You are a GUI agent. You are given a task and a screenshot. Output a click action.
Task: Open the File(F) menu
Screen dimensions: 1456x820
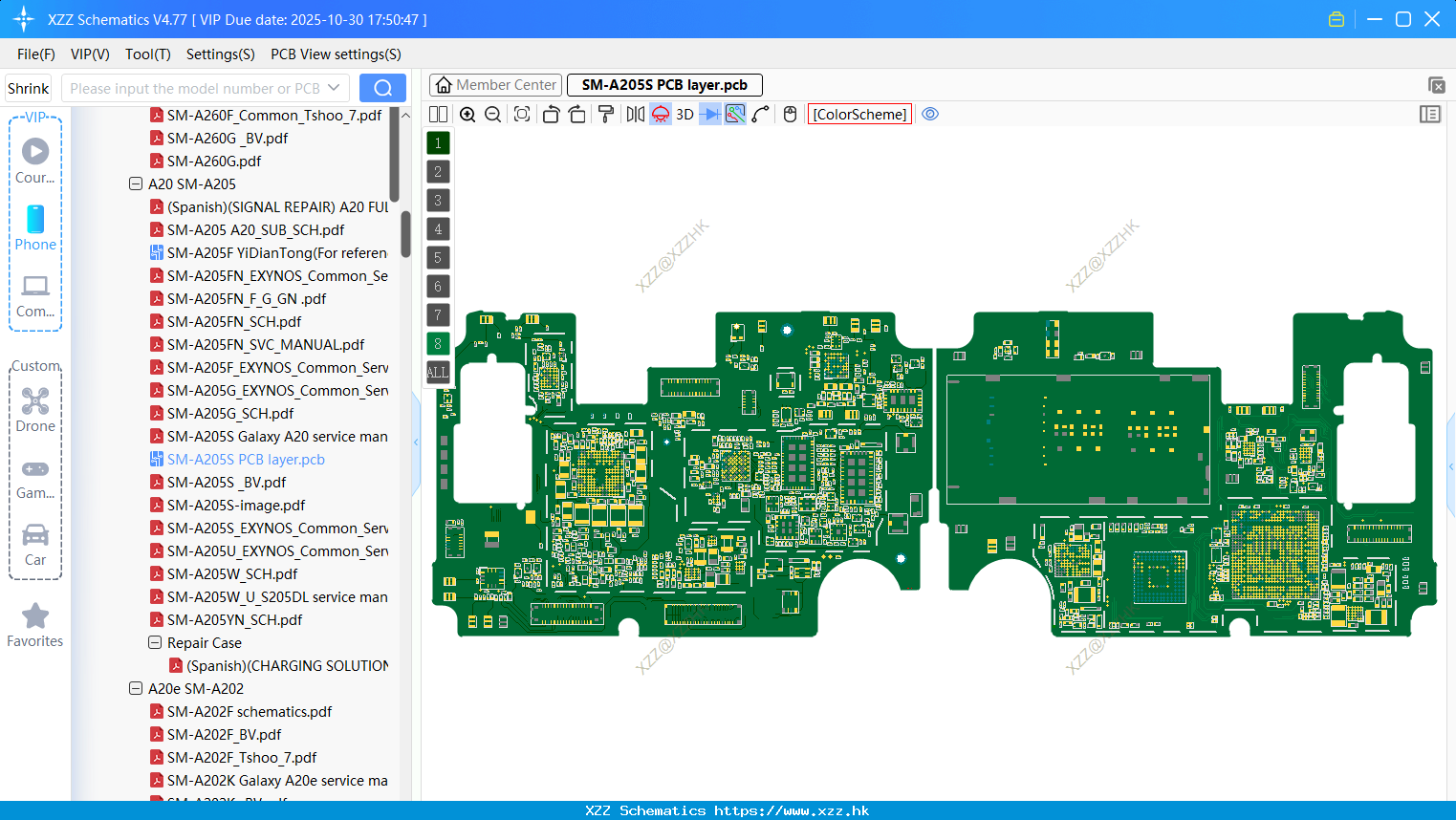click(x=36, y=54)
